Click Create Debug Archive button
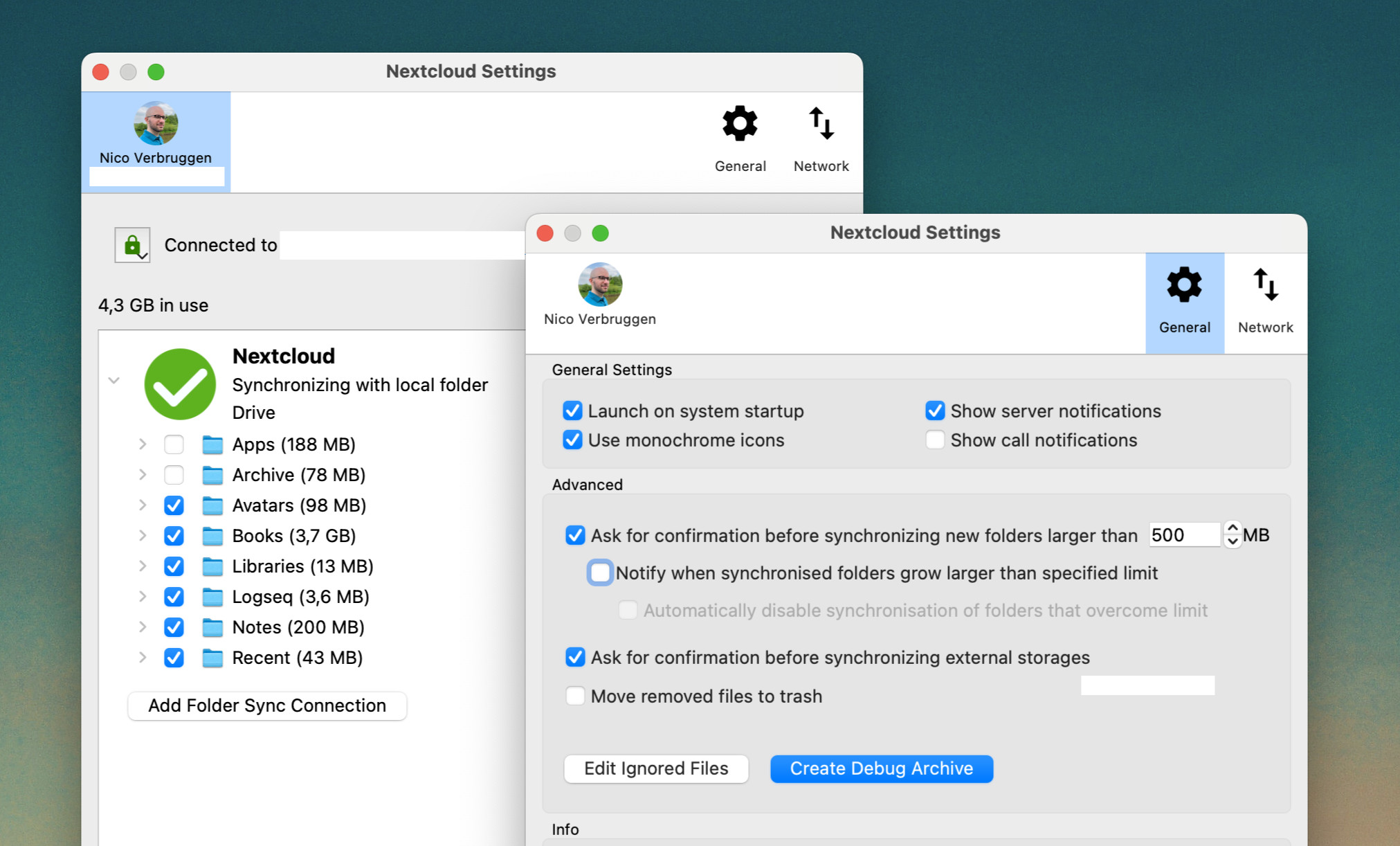This screenshot has width=1400, height=846. pyautogui.click(x=882, y=768)
